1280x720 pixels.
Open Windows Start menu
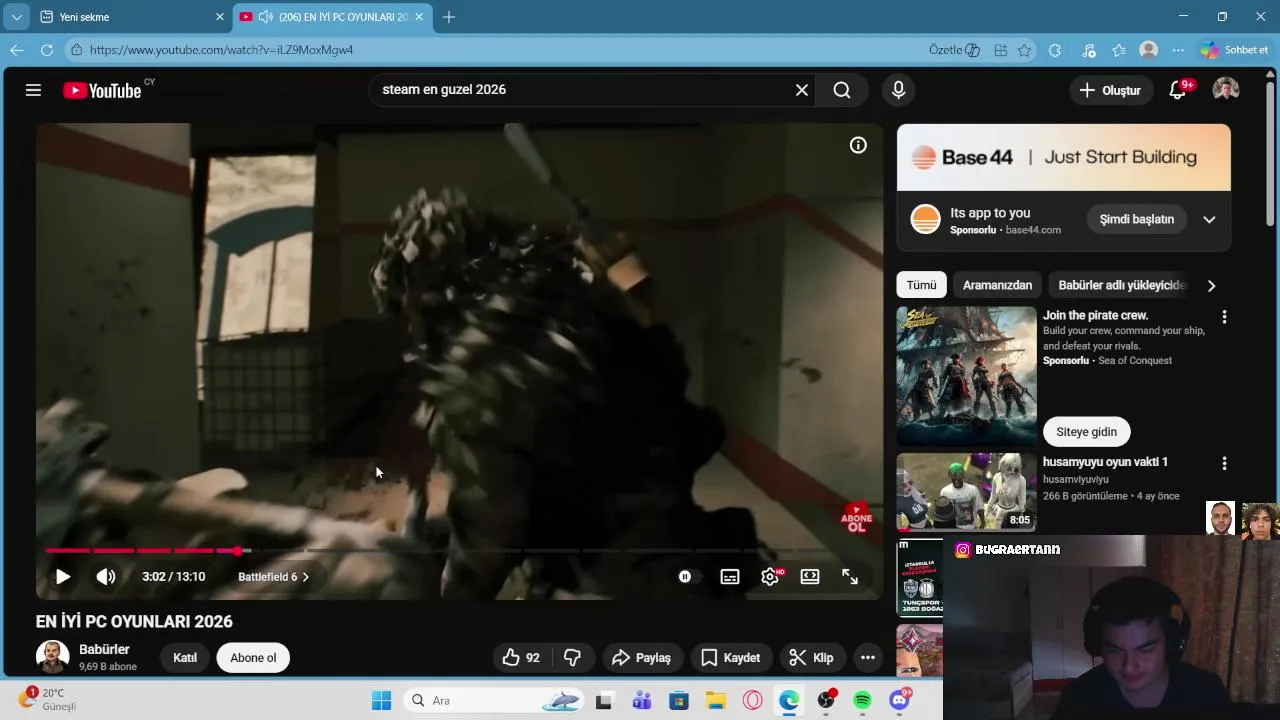click(381, 701)
